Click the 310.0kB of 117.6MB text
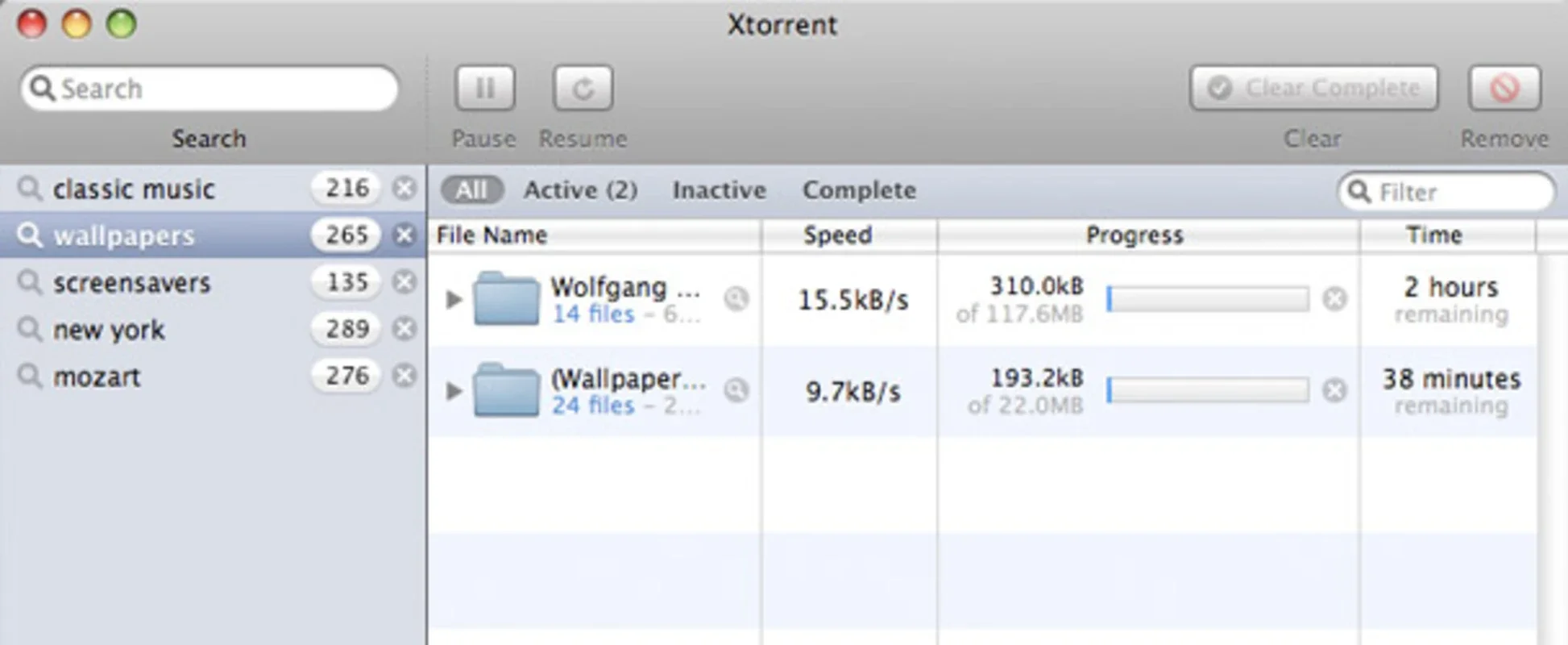Viewport: 1568px width, 645px height. 1020,299
